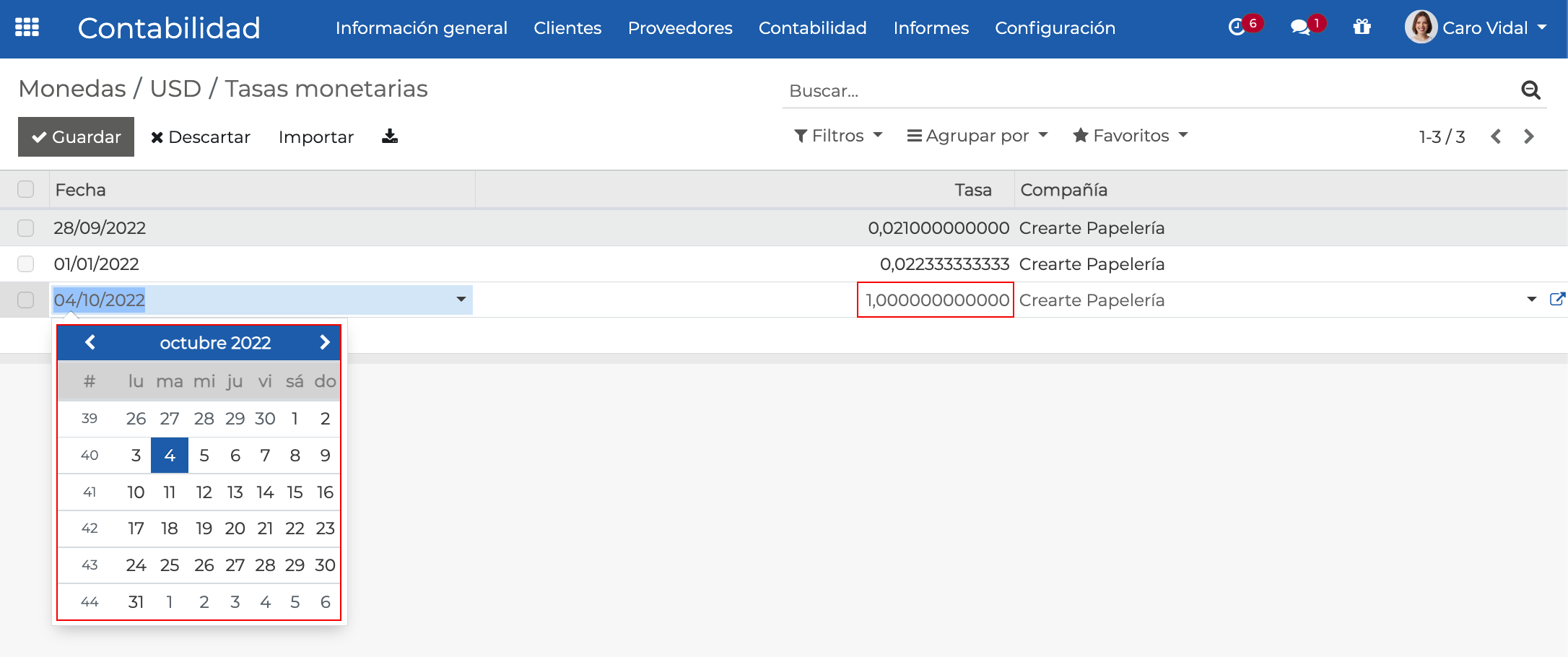Viewport: 1568px width, 657px height.
Task: Open the Informes menu
Action: (931, 27)
